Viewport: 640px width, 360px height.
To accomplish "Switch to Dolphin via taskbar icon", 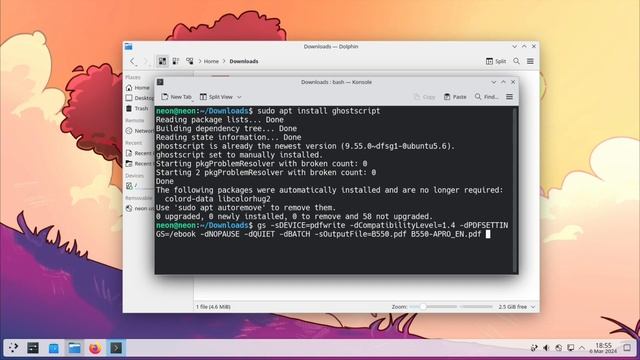I will pyautogui.click(x=74, y=348).
